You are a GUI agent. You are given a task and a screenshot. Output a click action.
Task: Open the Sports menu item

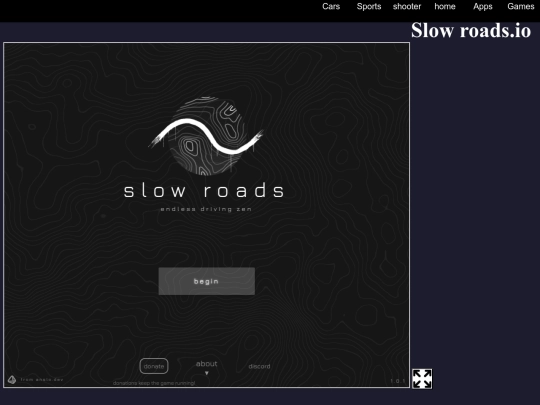point(369,7)
